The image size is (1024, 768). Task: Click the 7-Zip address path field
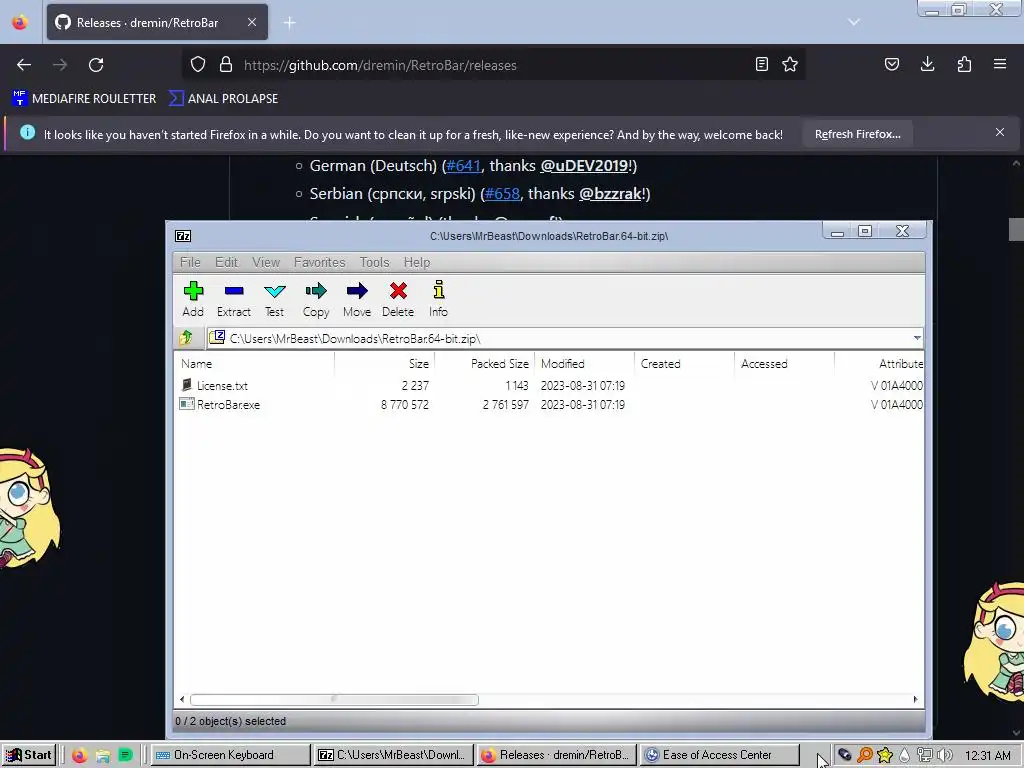click(x=565, y=338)
